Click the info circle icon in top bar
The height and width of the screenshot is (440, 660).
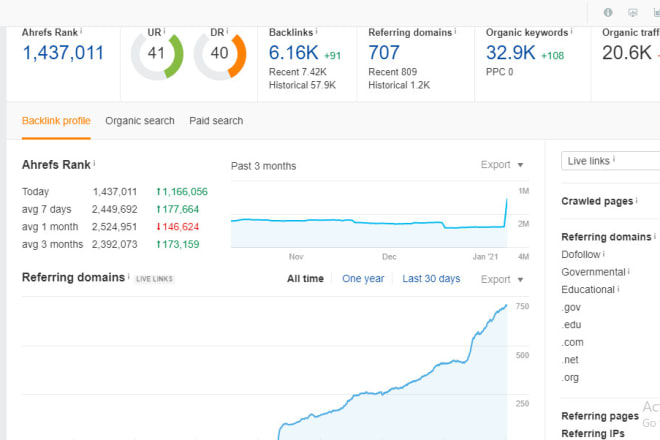[x=608, y=12]
